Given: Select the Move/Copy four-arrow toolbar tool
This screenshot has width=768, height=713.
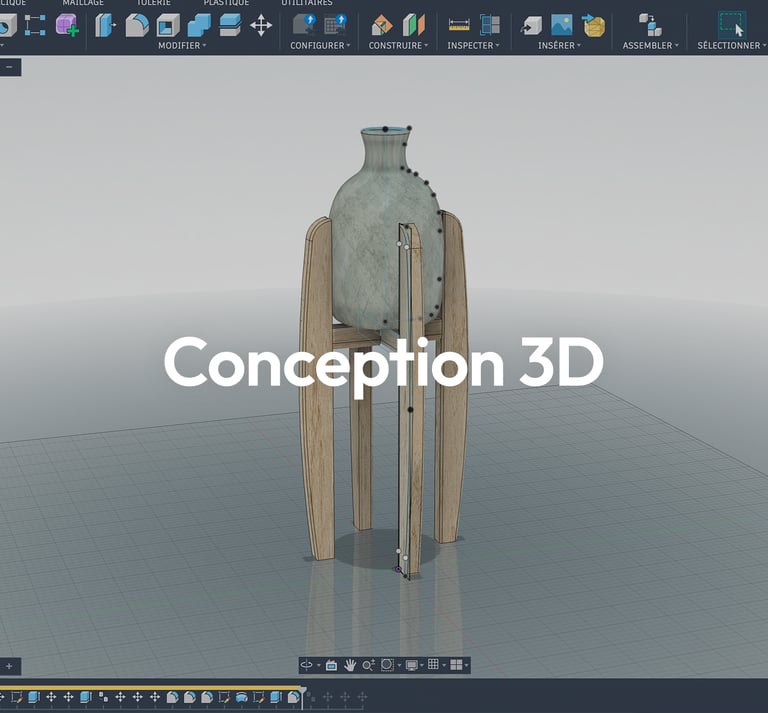Looking at the screenshot, I should 261,25.
